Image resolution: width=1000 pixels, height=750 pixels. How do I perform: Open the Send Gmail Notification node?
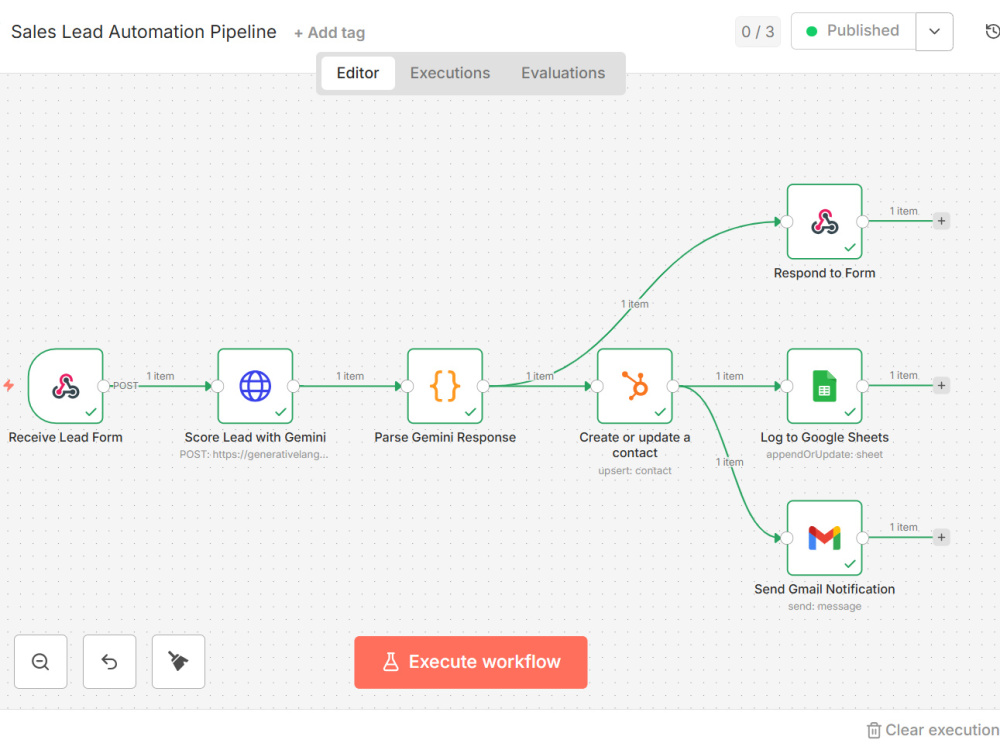click(825, 538)
